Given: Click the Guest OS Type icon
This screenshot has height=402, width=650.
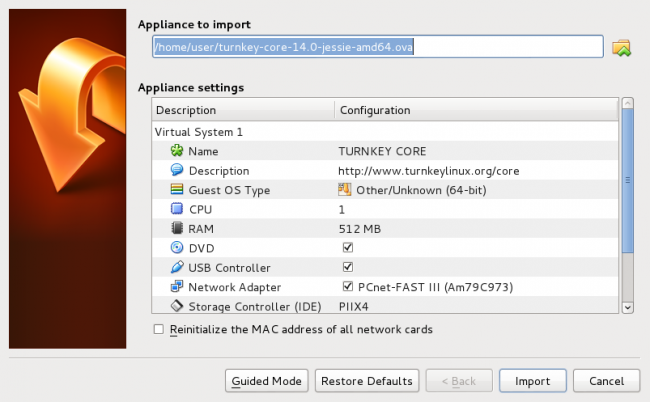Looking at the screenshot, I should (177, 190).
